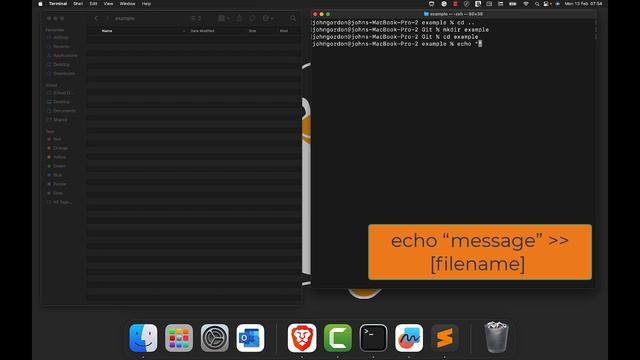The width and height of the screenshot is (640, 360).
Task: Click the Terminal command line with echo
Action: (397, 44)
